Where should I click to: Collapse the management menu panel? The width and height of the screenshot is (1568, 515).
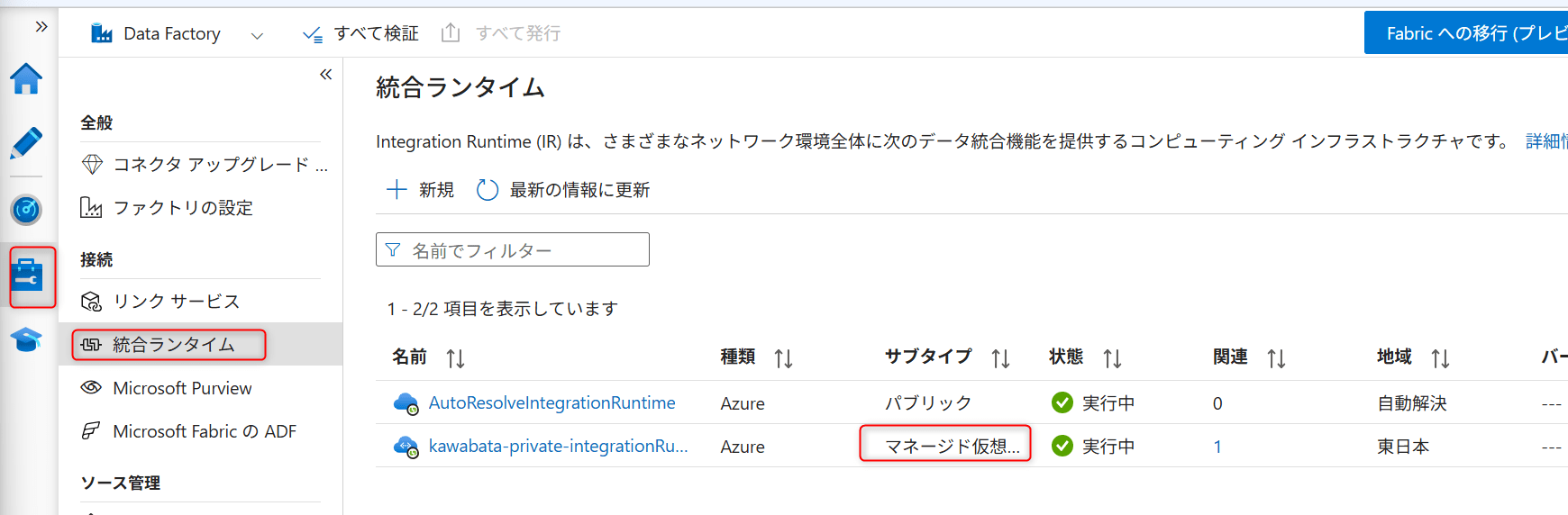325,75
